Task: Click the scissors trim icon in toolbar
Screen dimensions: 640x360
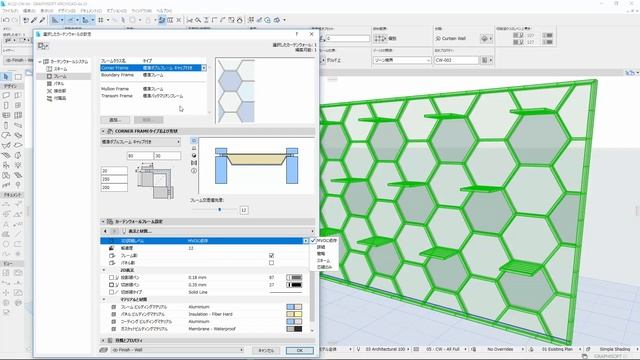Action: [189, 20]
